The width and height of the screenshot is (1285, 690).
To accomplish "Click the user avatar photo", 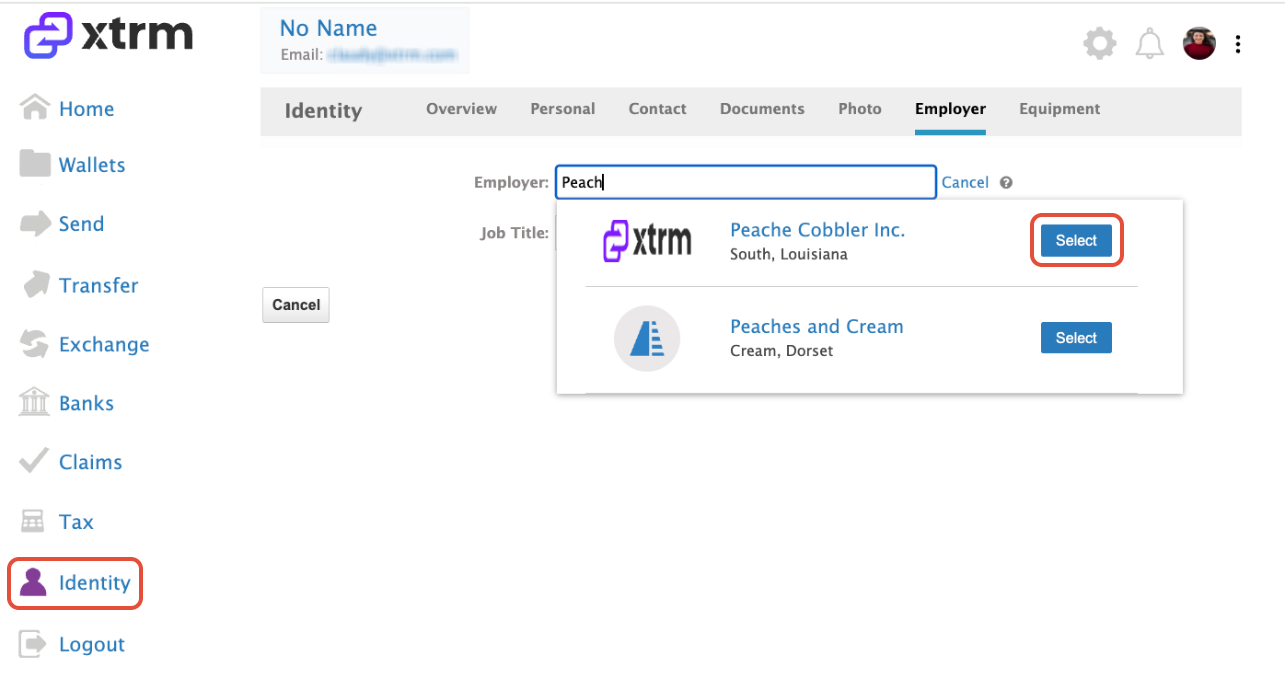I will (x=1199, y=43).
